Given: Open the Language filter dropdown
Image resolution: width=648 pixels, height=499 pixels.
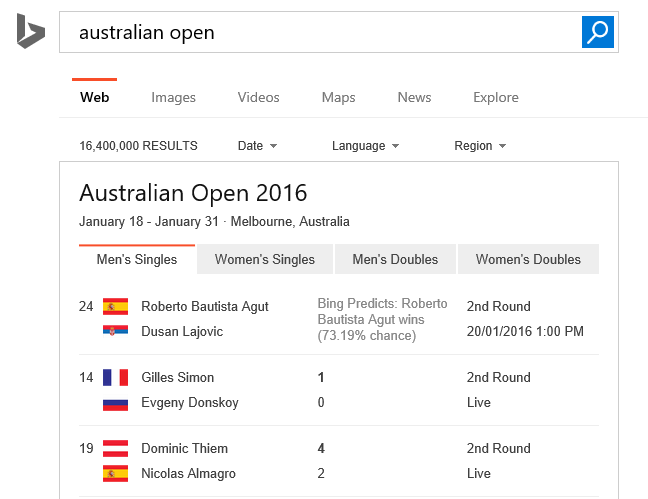Looking at the screenshot, I should (x=365, y=146).
